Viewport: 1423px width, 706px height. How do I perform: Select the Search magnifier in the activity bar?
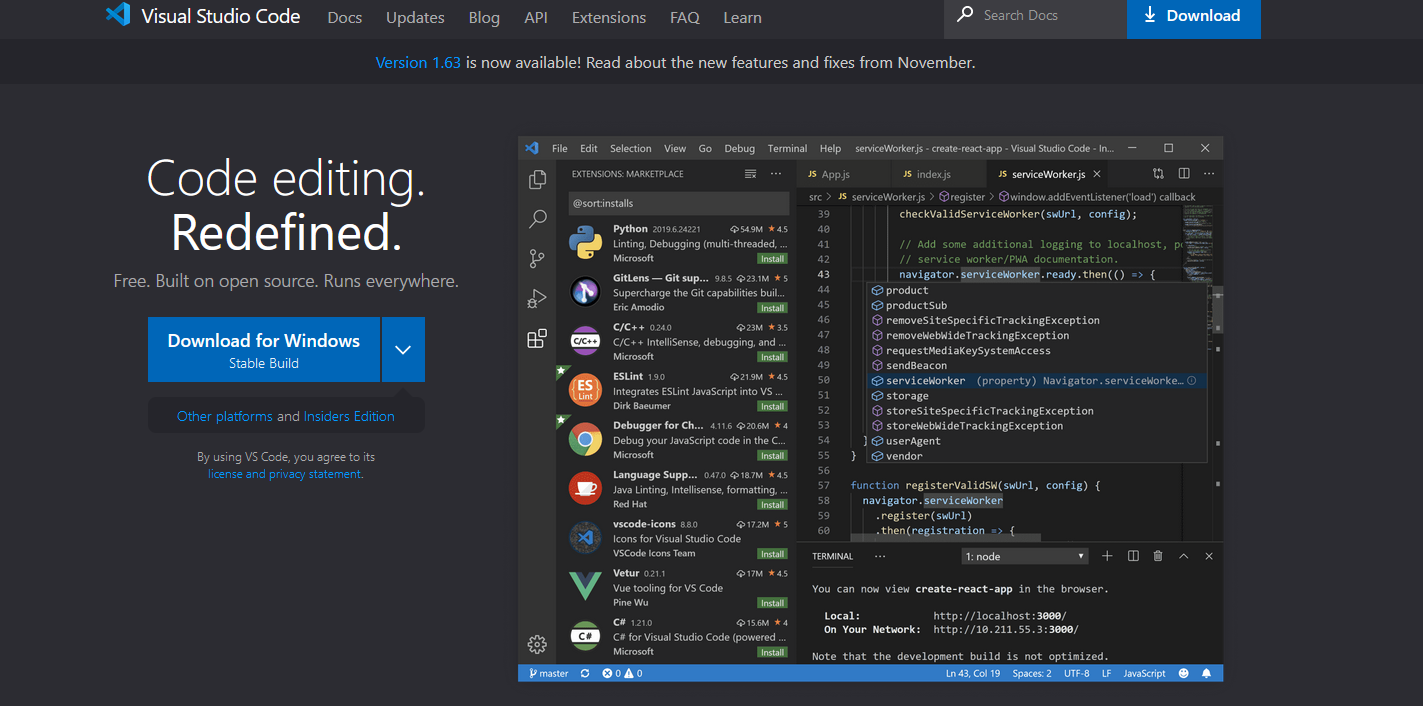pos(537,219)
